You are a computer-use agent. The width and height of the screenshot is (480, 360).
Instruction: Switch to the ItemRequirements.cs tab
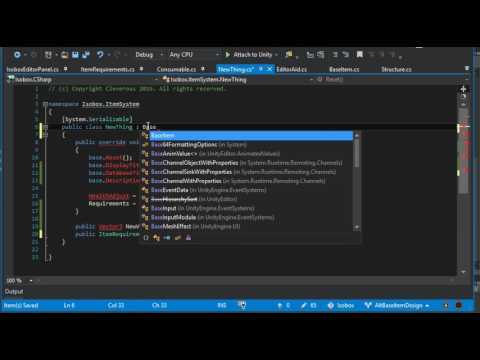click(107, 69)
